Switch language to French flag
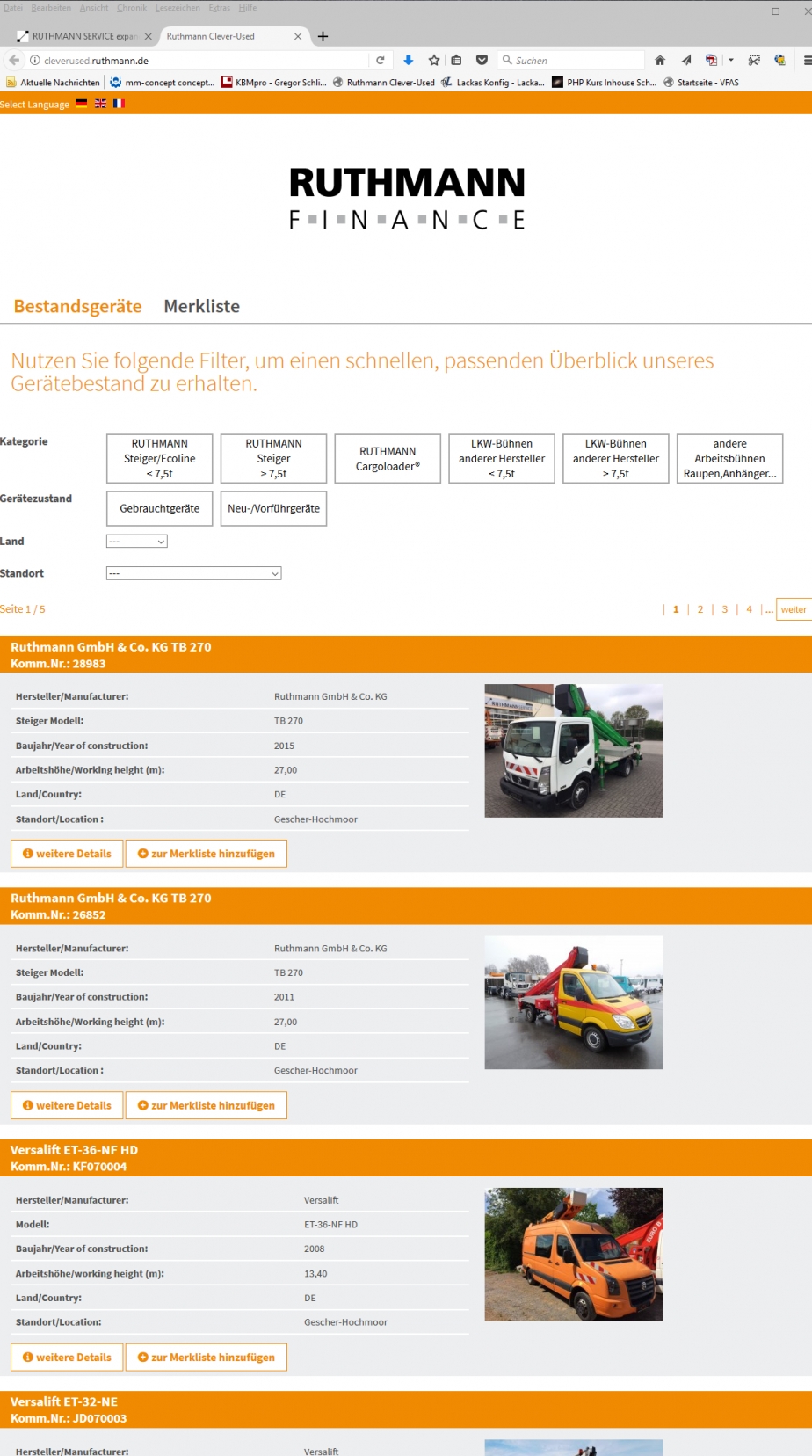This screenshot has height=1456, width=812. click(x=119, y=103)
